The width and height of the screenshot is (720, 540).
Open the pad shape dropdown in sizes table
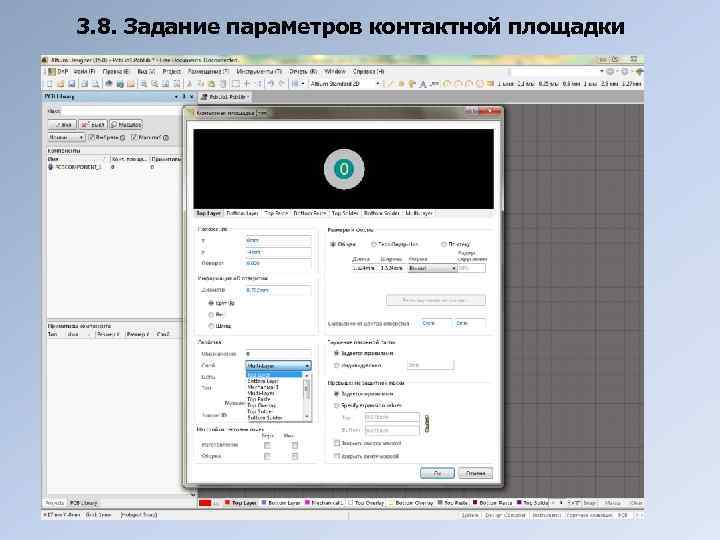coord(432,268)
